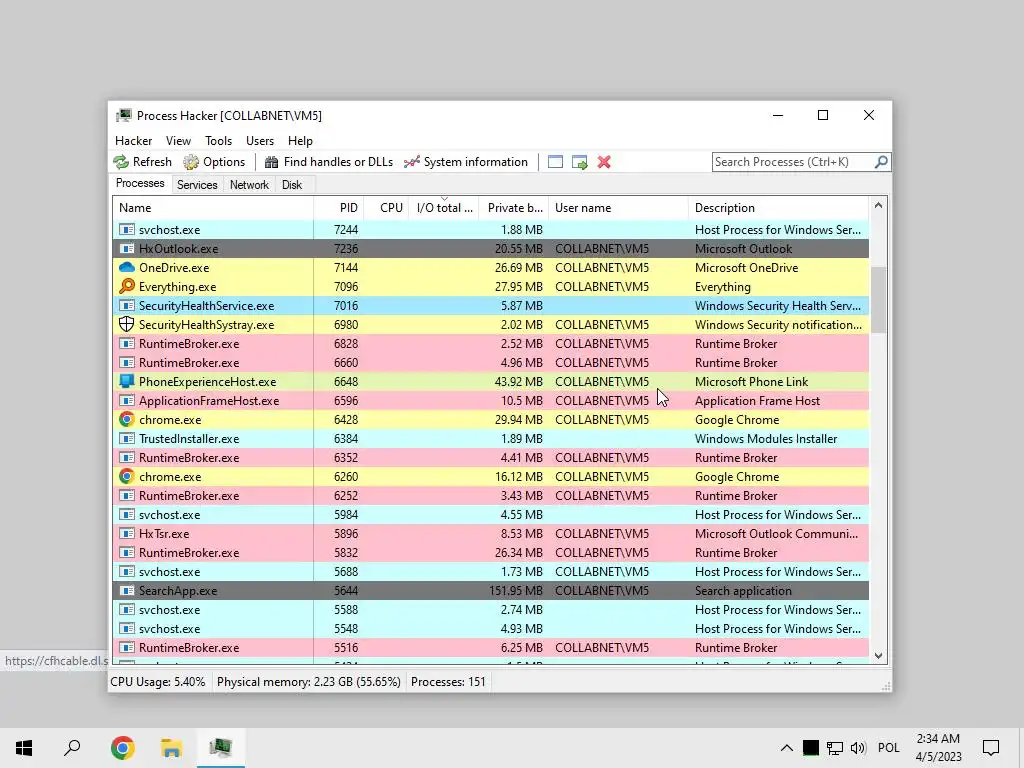This screenshot has width=1024, height=768.
Task: Click Process Hacker taskbar icon
Action: pos(221,748)
